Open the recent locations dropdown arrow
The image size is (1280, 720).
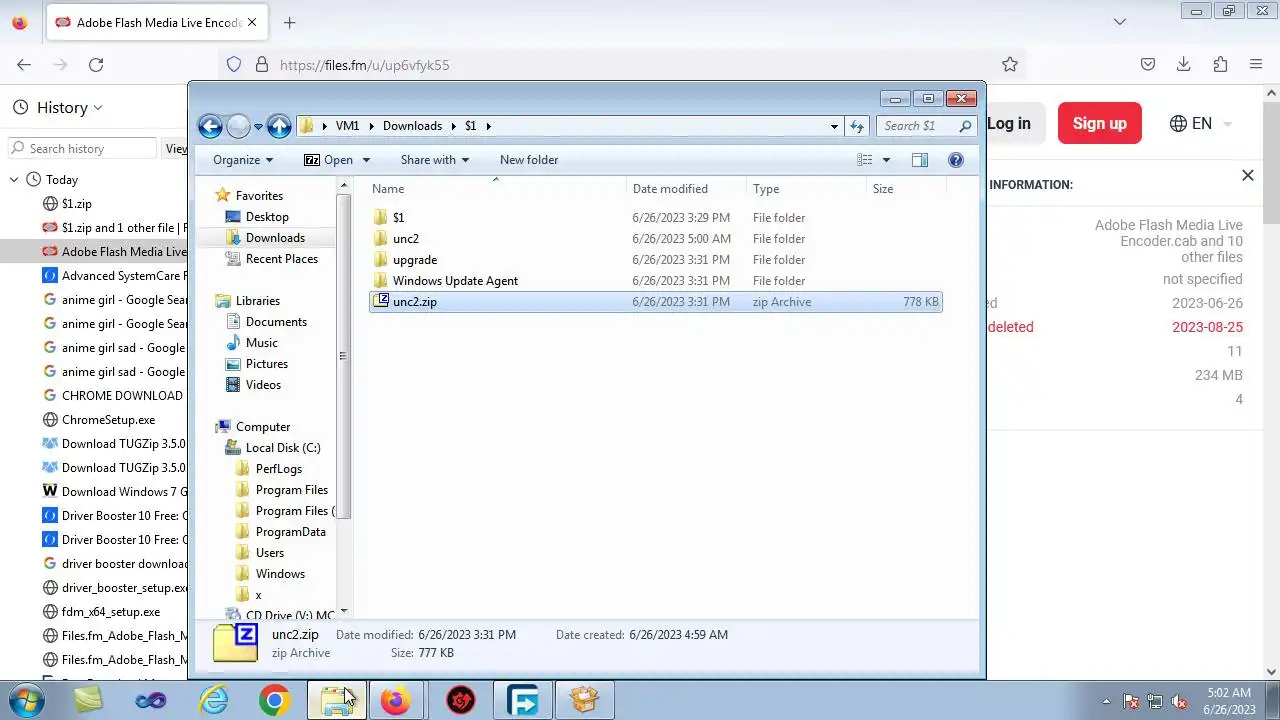click(258, 126)
